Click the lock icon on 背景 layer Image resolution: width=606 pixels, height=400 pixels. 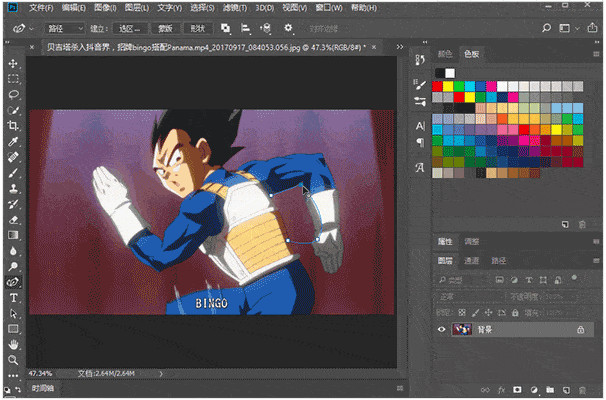tap(581, 329)
